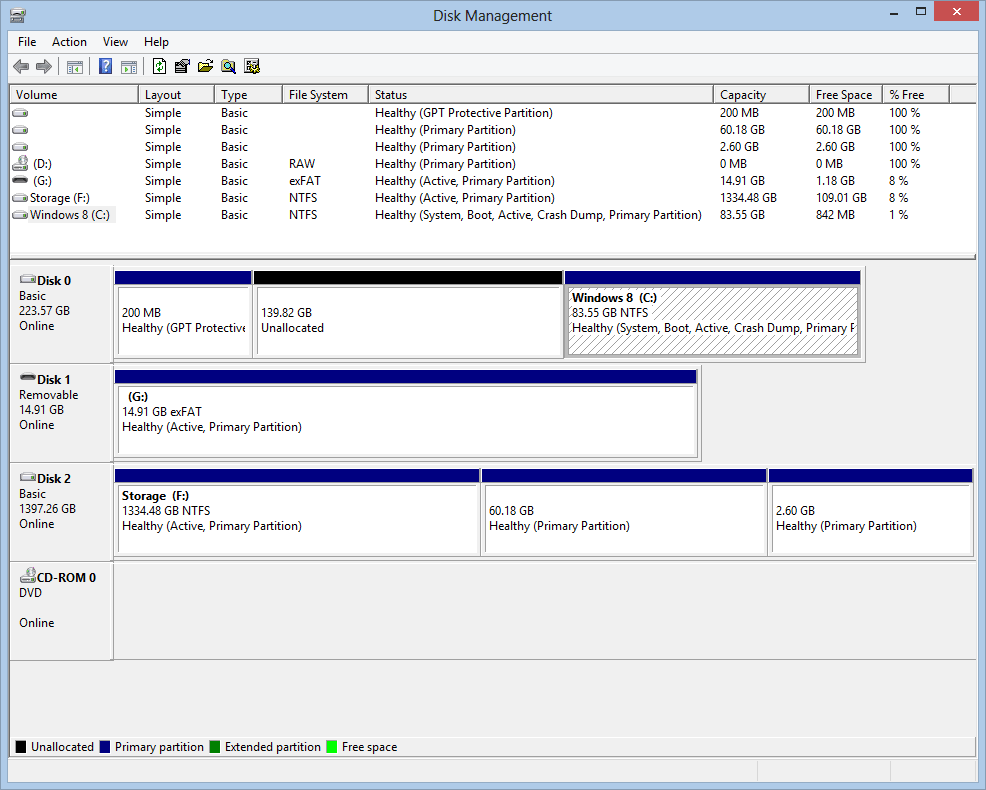Viewport: 986px width, 790px height.
Task: Open Properties from the toolbar icon
Action: pyautogui.click(x=182, y=67)
